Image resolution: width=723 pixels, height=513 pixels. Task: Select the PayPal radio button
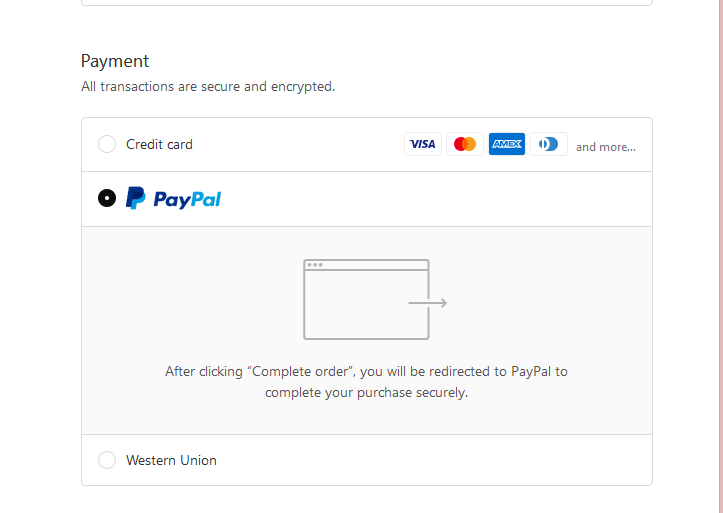tap(107, 198)
